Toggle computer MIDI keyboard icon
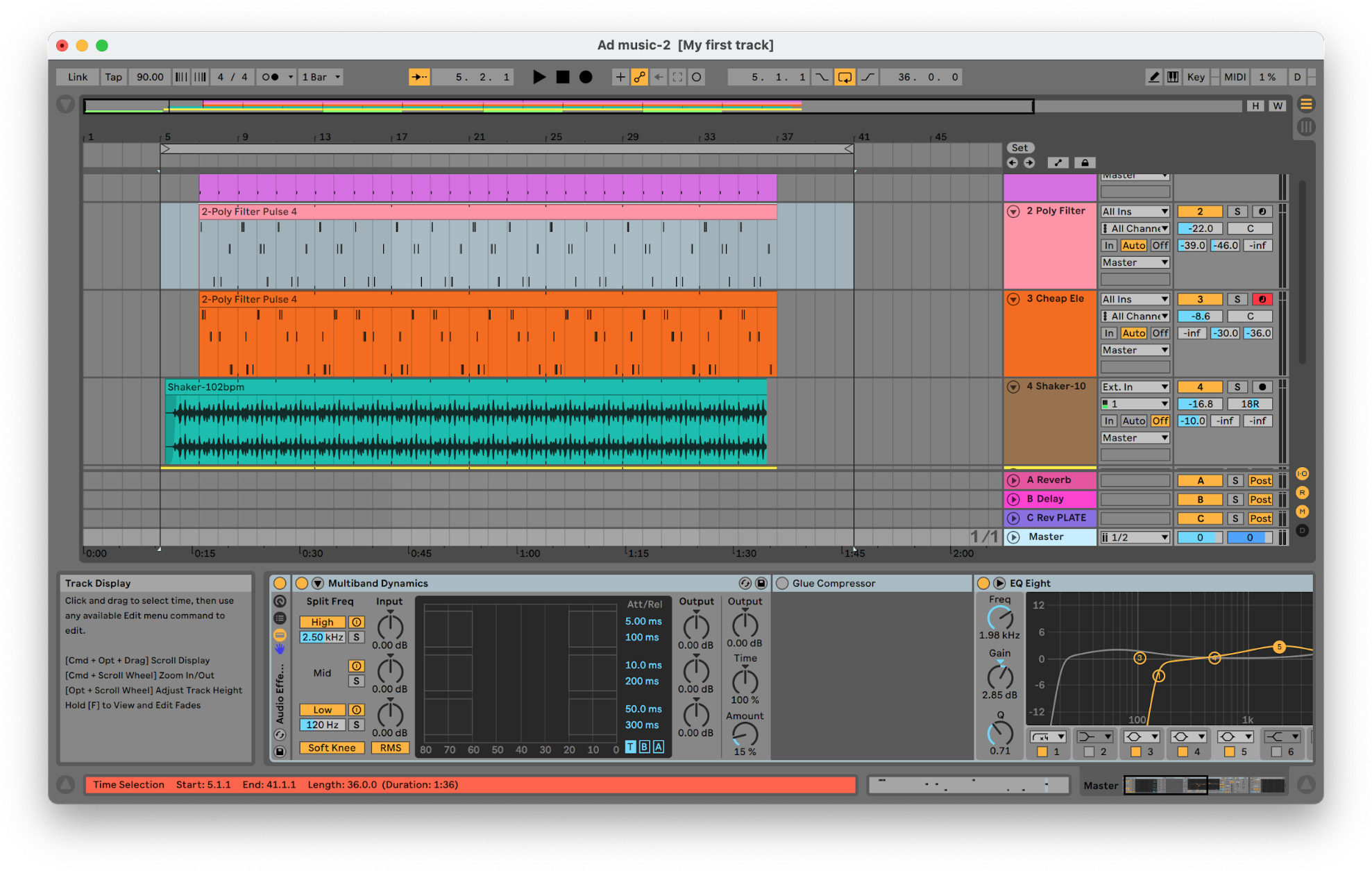The height and width of the screenshot is (871, 1372). (1172, 77)
